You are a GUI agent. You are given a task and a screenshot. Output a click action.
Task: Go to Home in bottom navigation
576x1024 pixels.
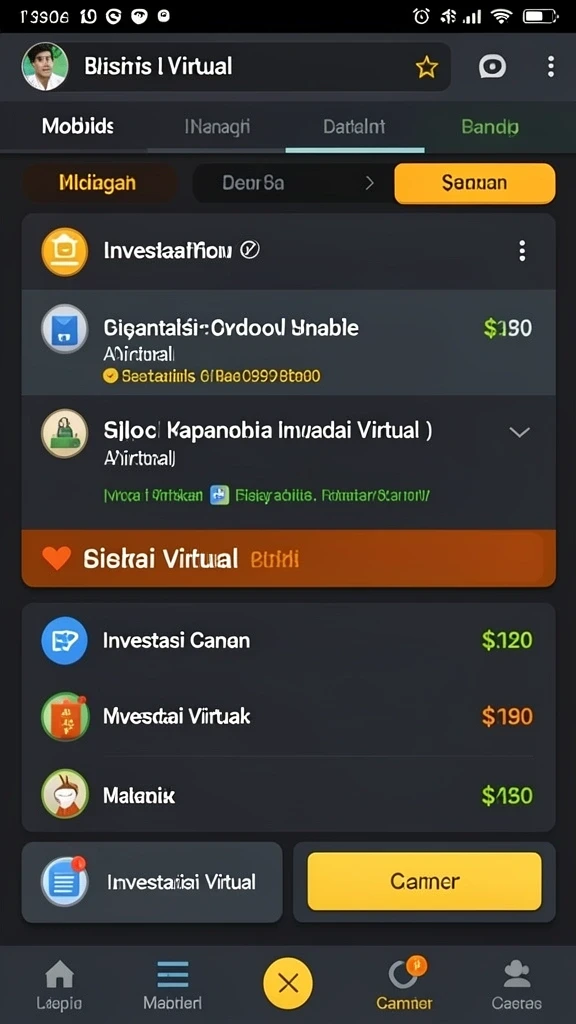59,985
